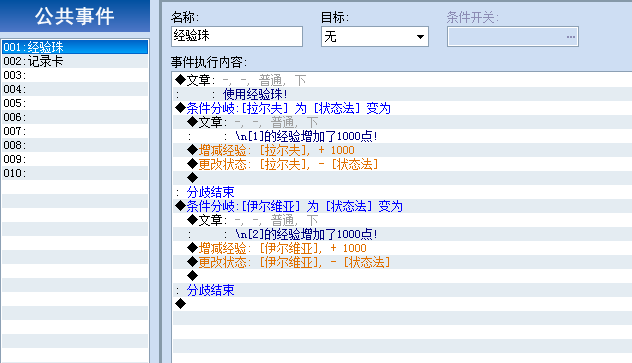The height and width of the screenshot is (363, 632).
Task: Open the 目标 dropdown showing 无
Action: pos(374,37)
